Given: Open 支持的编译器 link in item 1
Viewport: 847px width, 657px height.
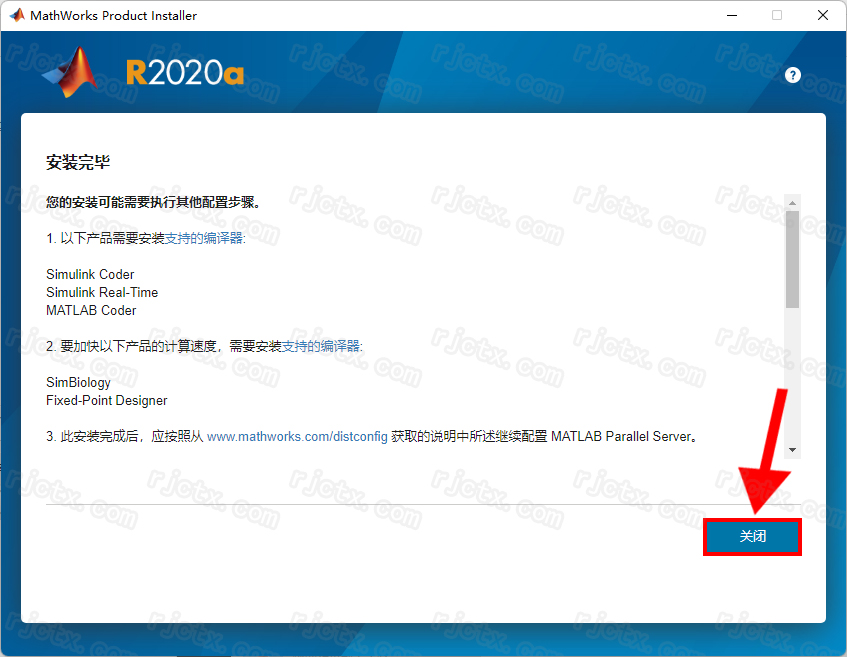Looking at the screenshot, I should click(205, 238).
